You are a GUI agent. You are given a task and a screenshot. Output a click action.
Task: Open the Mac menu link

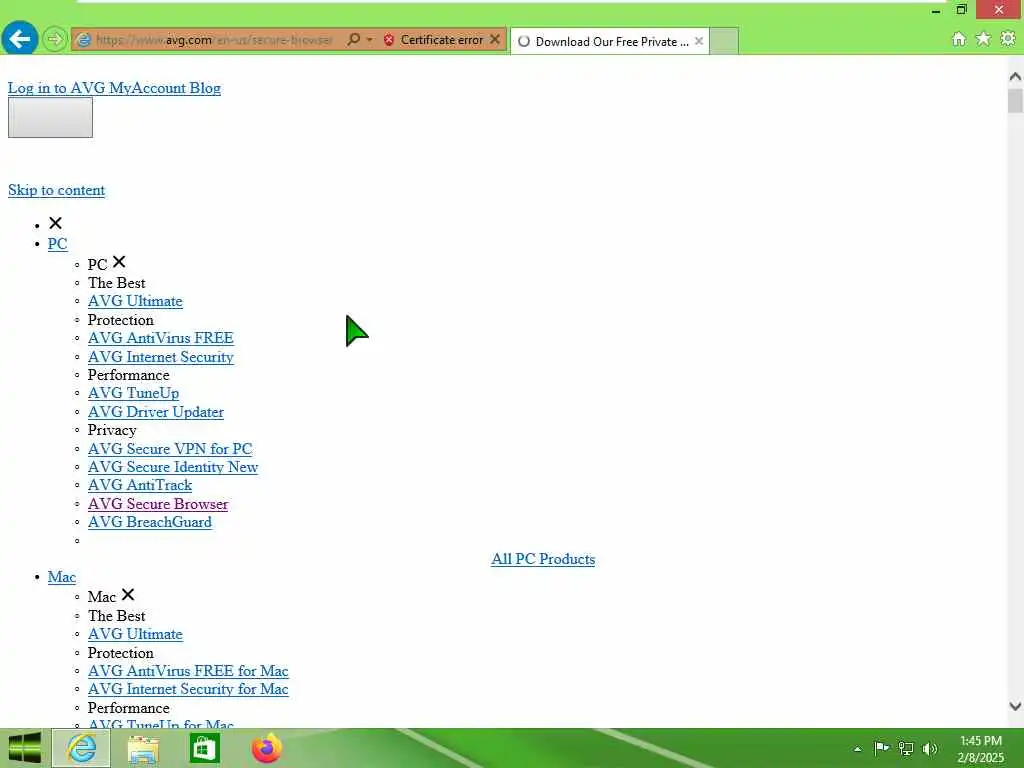tap(61, 577)
